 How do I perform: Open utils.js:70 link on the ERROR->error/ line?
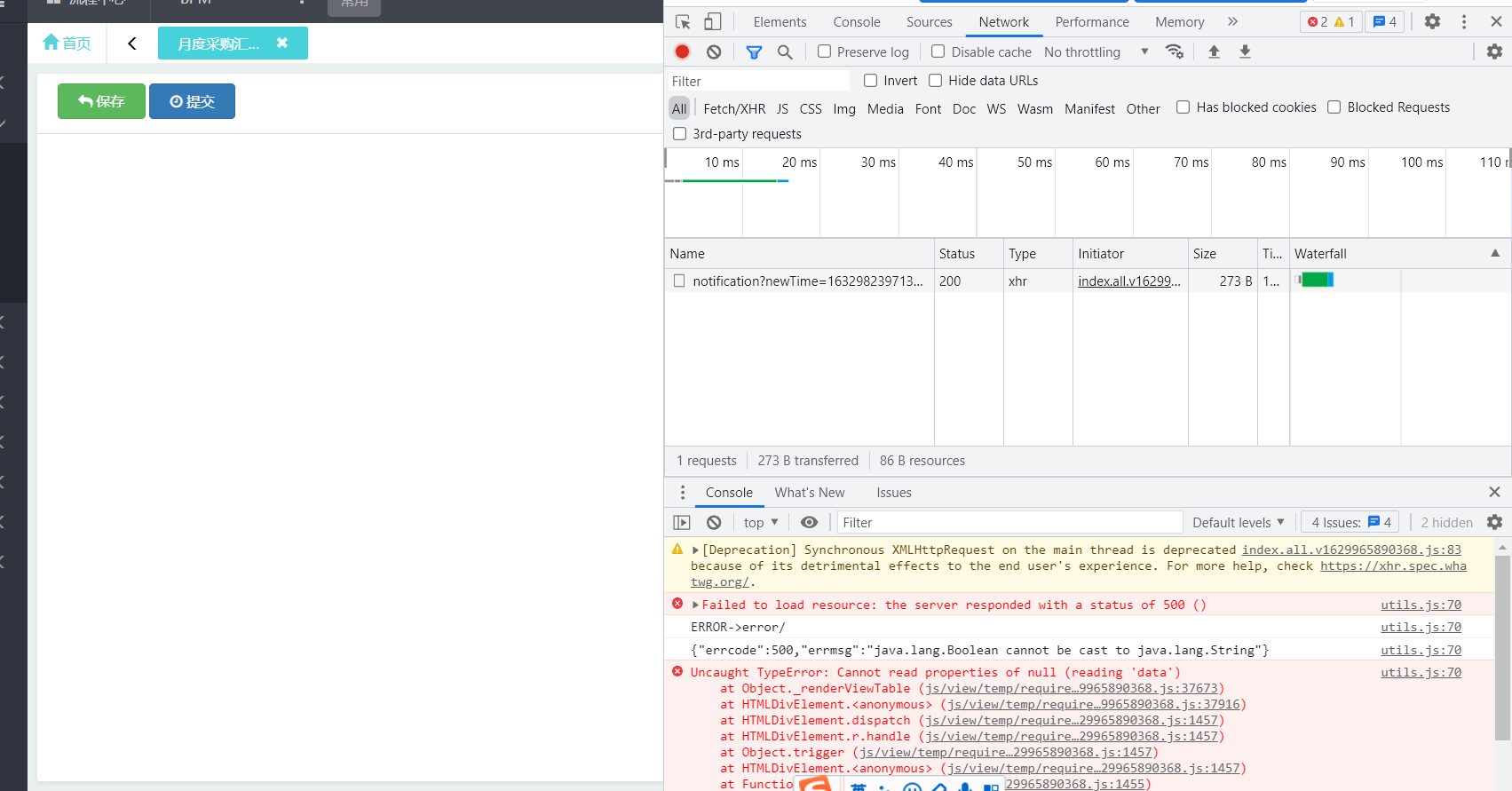click(1421, 628)
